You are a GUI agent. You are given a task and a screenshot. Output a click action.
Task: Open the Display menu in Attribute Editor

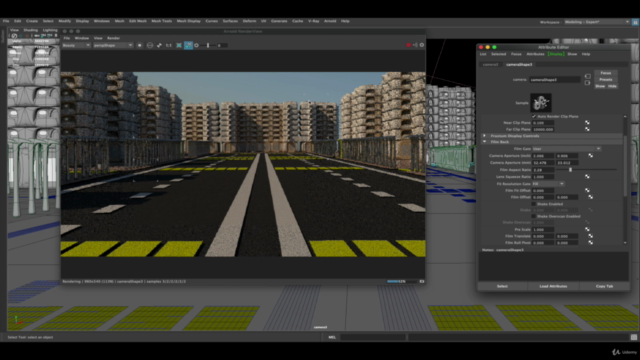(x=556, y=54)
